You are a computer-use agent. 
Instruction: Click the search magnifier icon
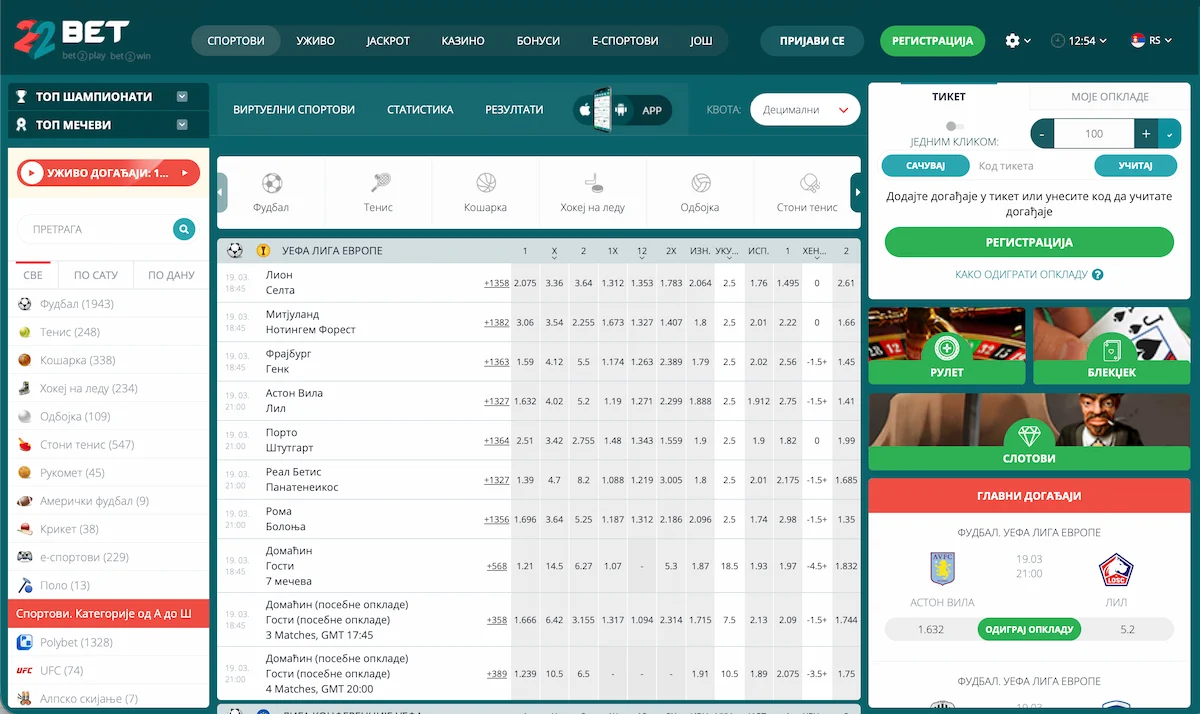[184, 229]
